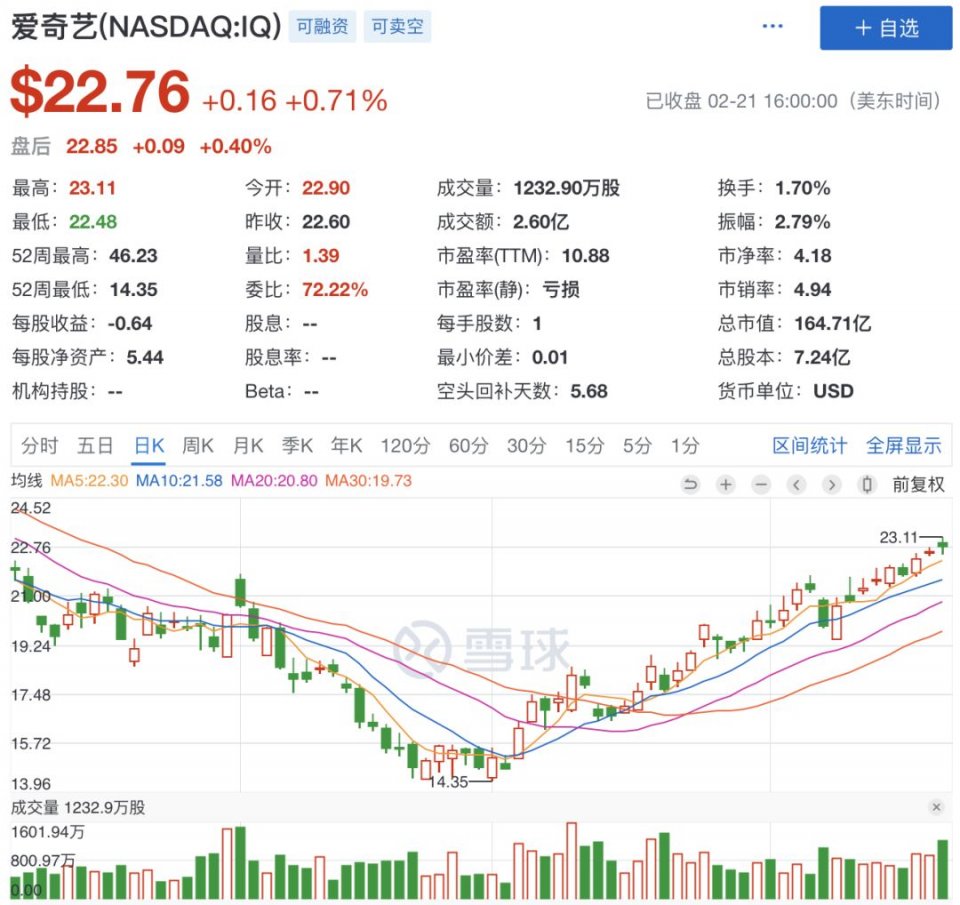
Task: Switch to the 分时 chart tab
Action: (x=39, y=446)
